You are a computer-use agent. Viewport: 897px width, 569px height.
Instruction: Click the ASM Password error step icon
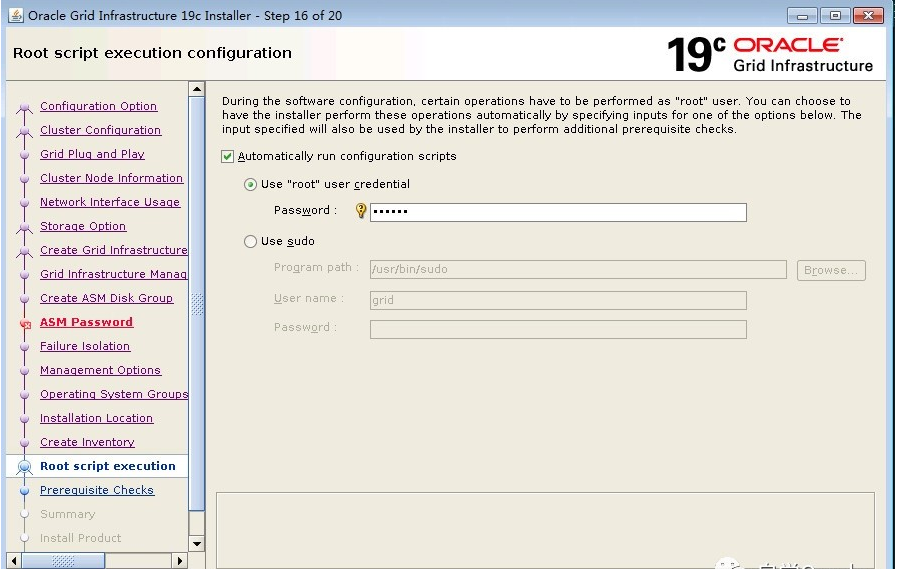coord(25,324)
